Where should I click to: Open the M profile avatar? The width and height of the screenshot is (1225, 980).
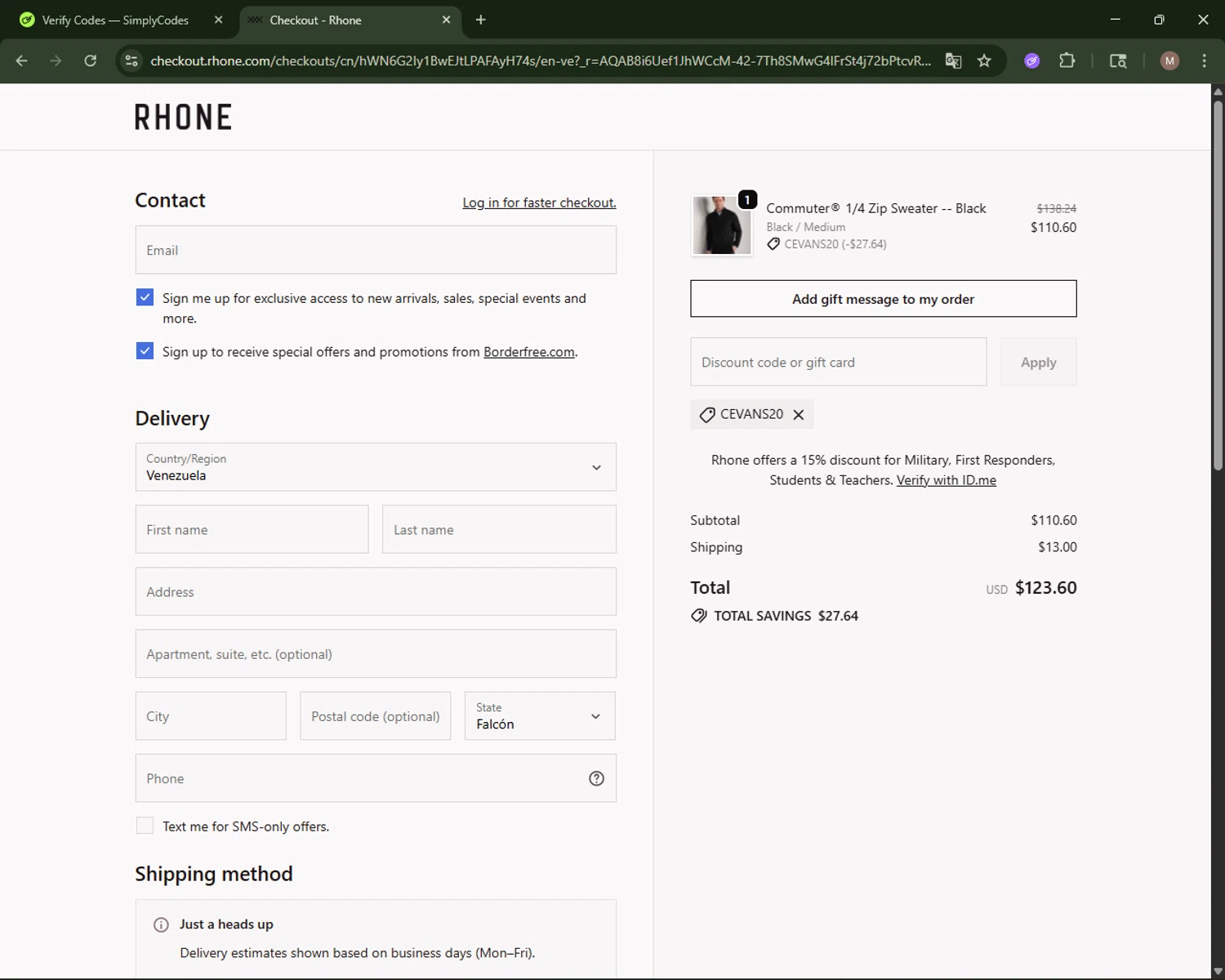[1169, 60]
